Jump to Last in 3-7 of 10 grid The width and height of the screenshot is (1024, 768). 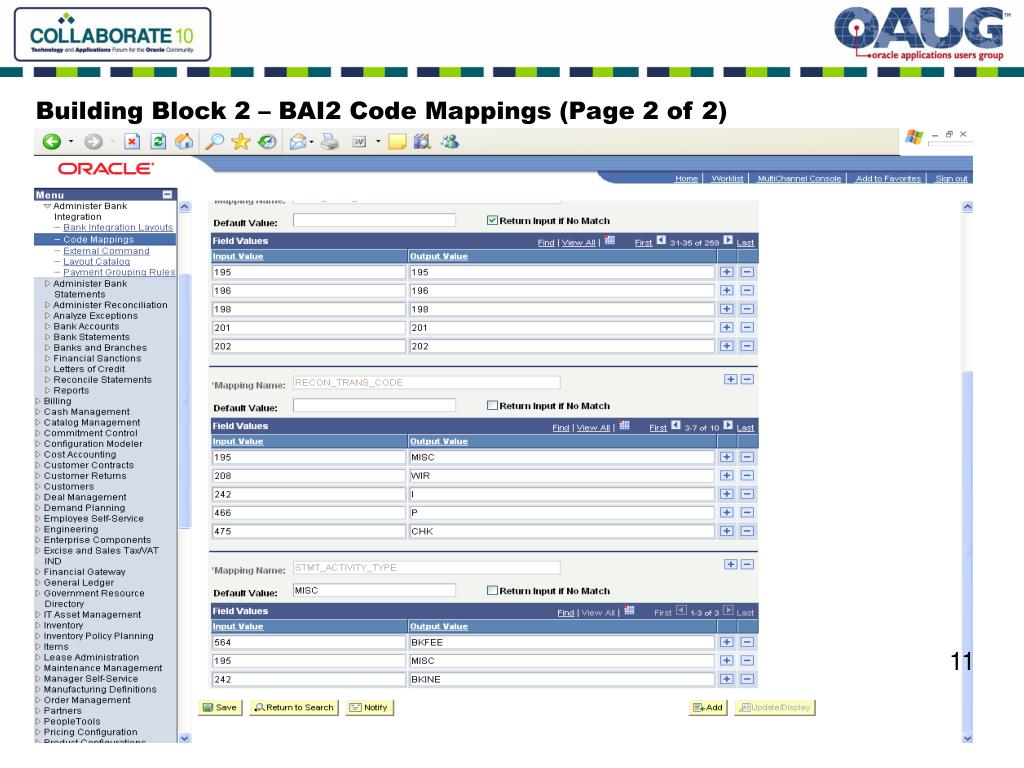(x=745, y=428)
